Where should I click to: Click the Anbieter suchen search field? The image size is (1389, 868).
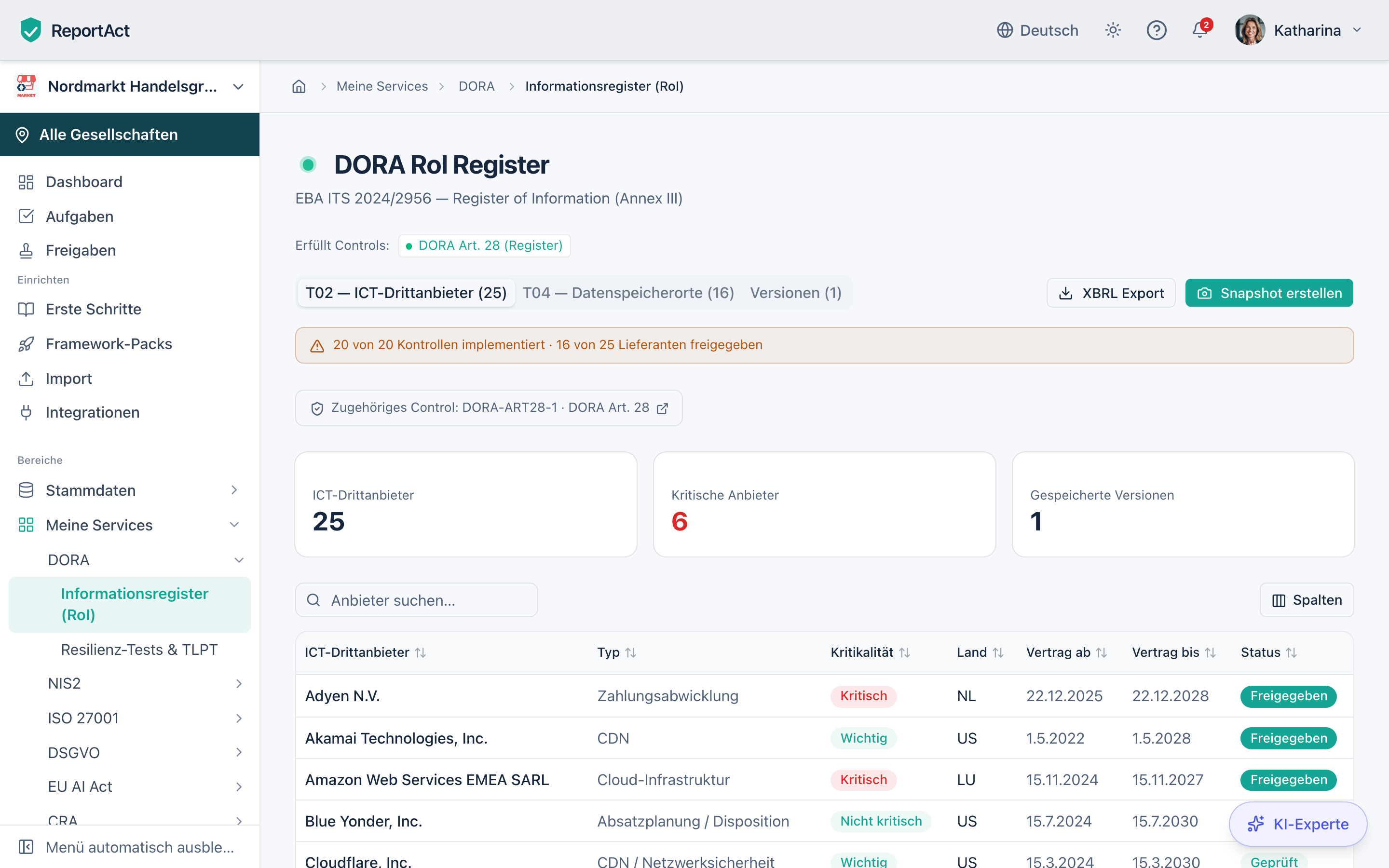(x=417, y=600)
